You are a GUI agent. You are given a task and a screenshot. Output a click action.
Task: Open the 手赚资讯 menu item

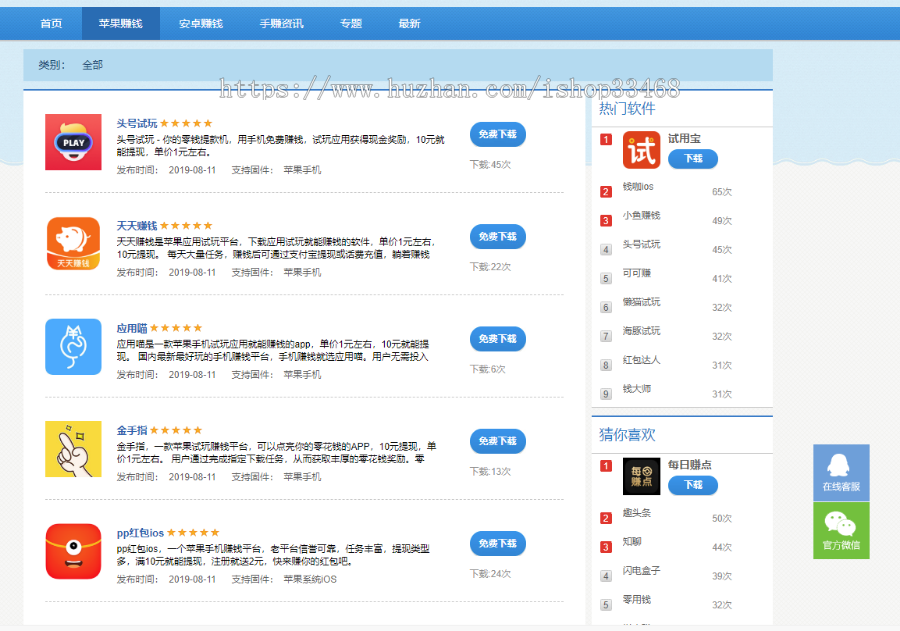pos(281,22)
